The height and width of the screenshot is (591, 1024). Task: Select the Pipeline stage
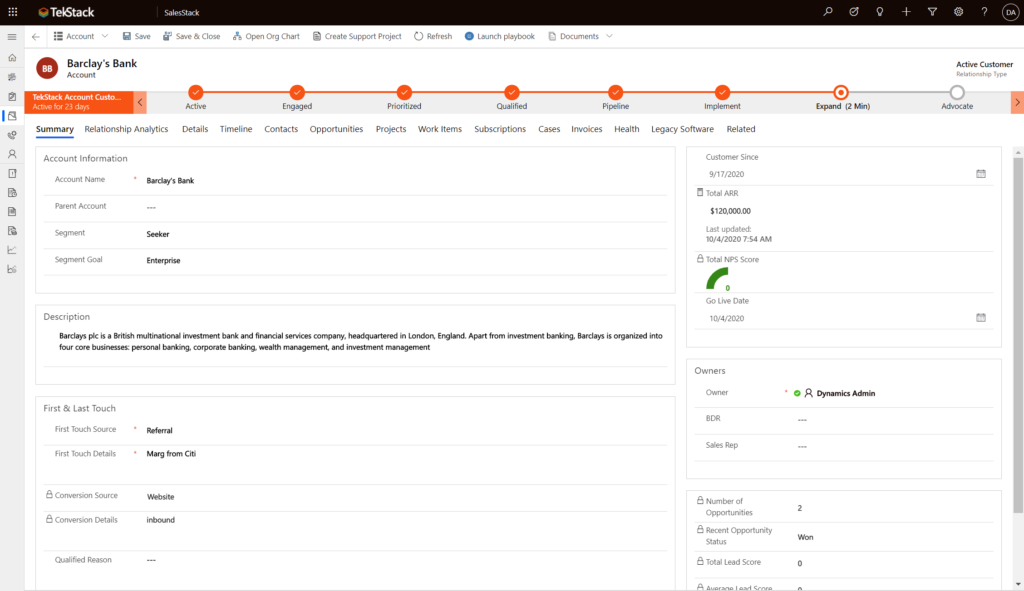(x=615, y=92)
